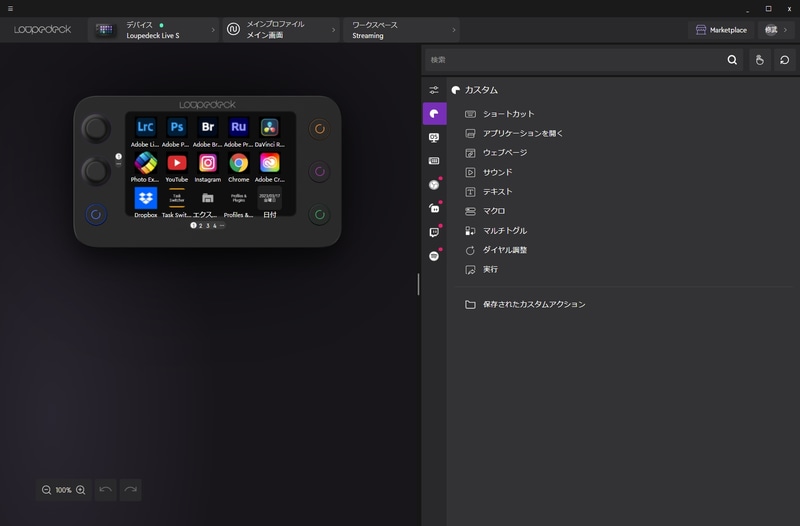Zoom out the device preview
The image size is (800, 526).
(x=46, y=490)
